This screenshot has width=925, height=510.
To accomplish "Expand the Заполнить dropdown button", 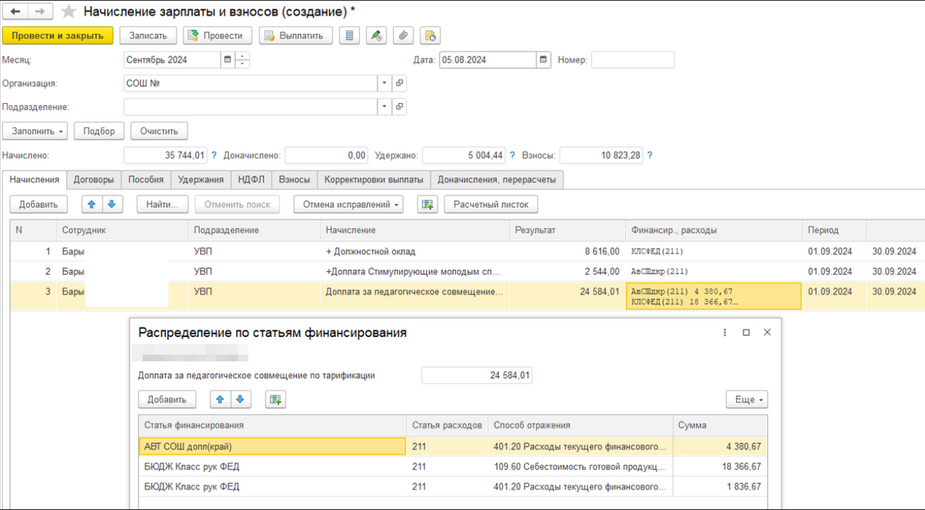I will click(x=36, y=131).
